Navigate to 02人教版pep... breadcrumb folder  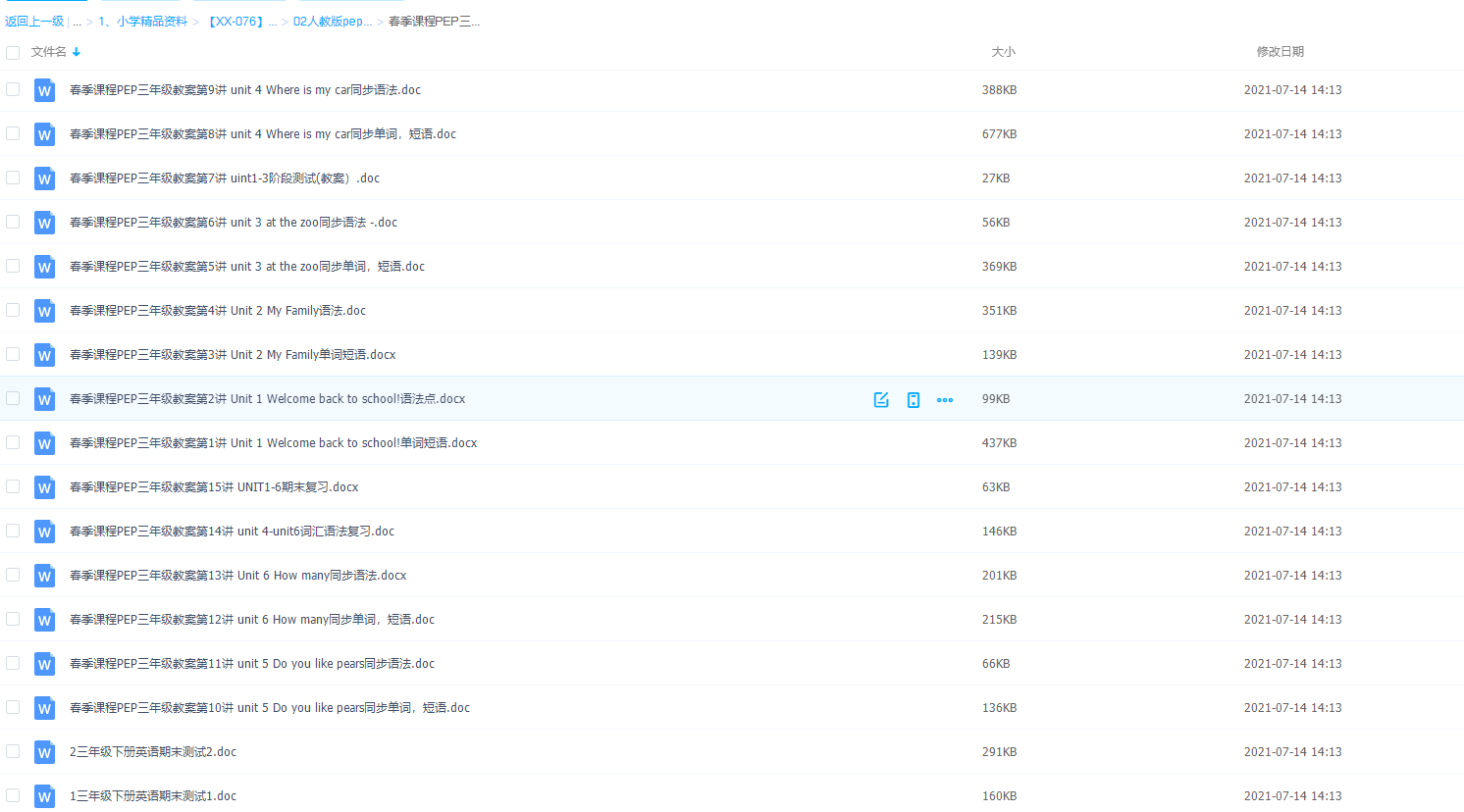click(x=332, y=22)
